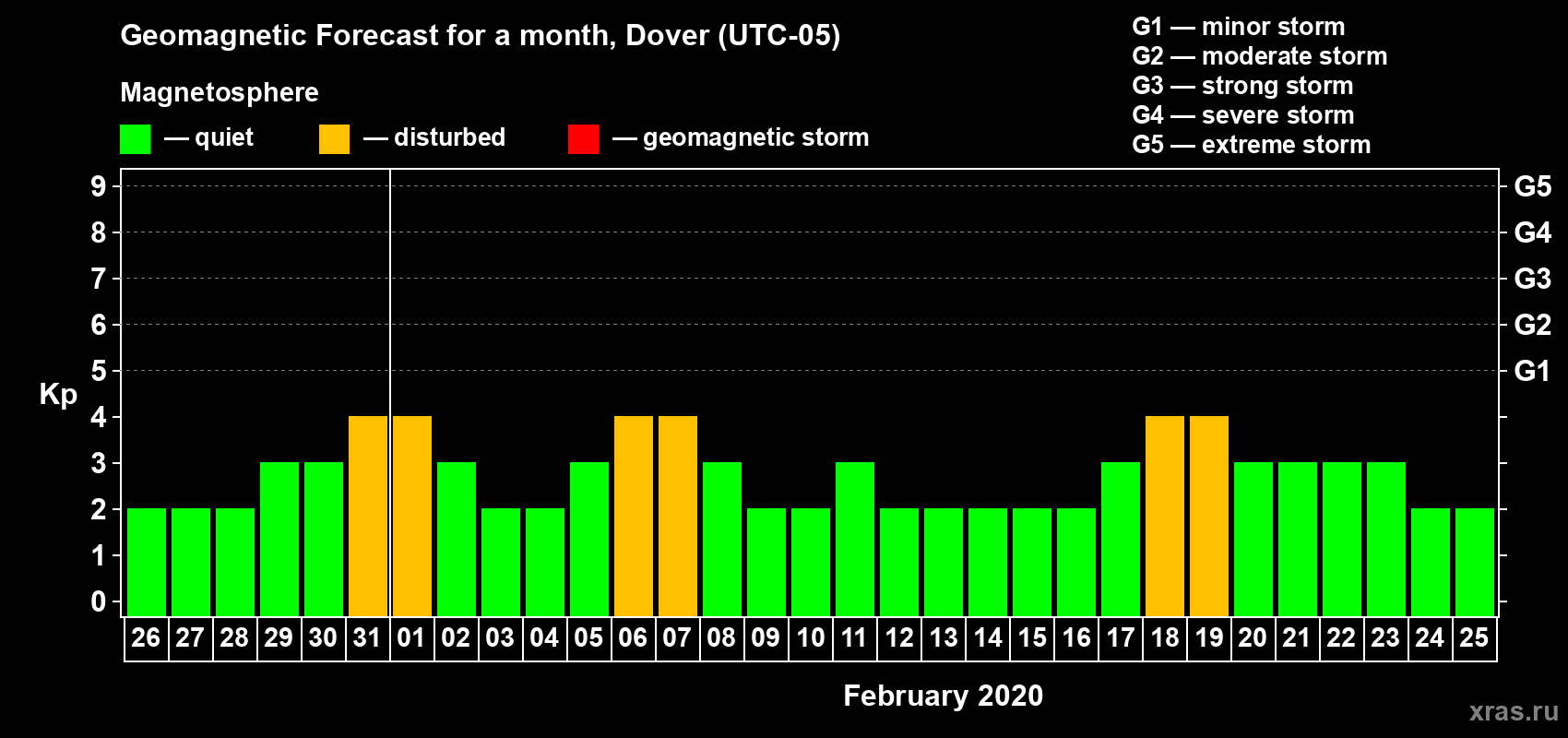Click the green bar above day 22

pyautogui.click(x=1342, y=539)
